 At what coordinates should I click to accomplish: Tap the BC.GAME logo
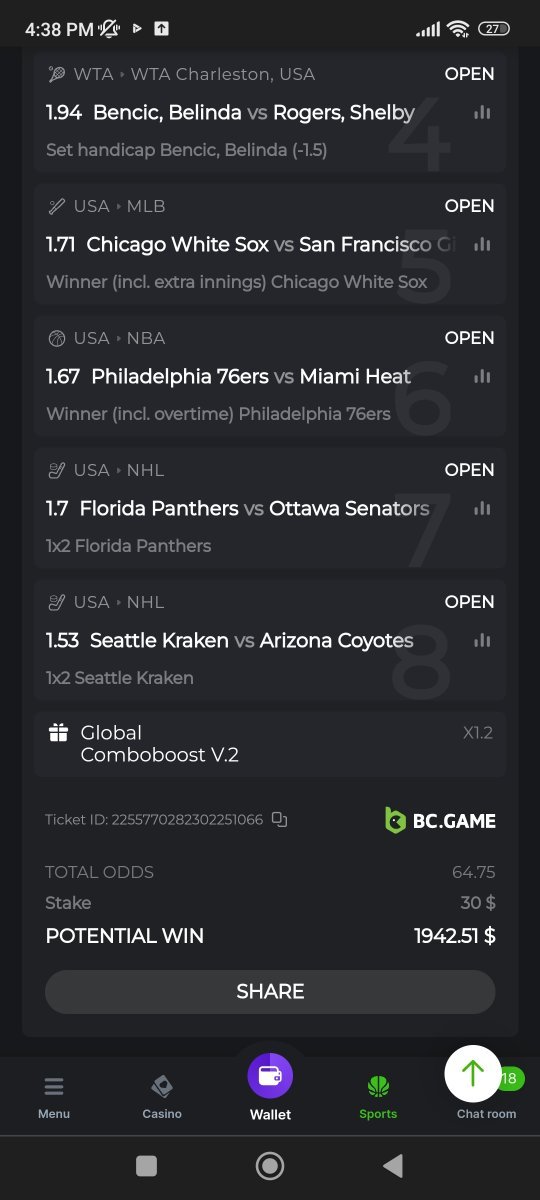tap(440, 820)
